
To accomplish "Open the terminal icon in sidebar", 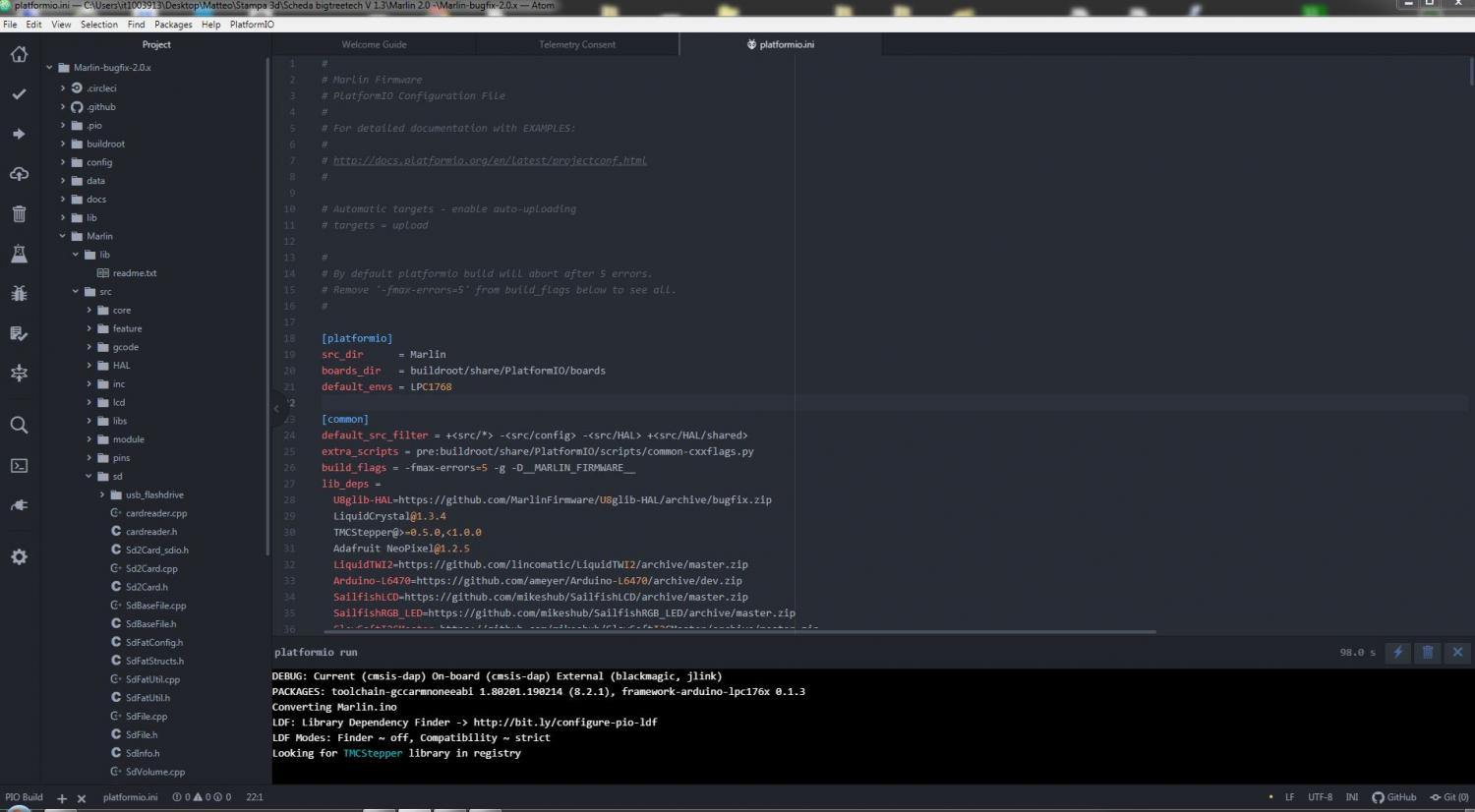I will point(19,466).
